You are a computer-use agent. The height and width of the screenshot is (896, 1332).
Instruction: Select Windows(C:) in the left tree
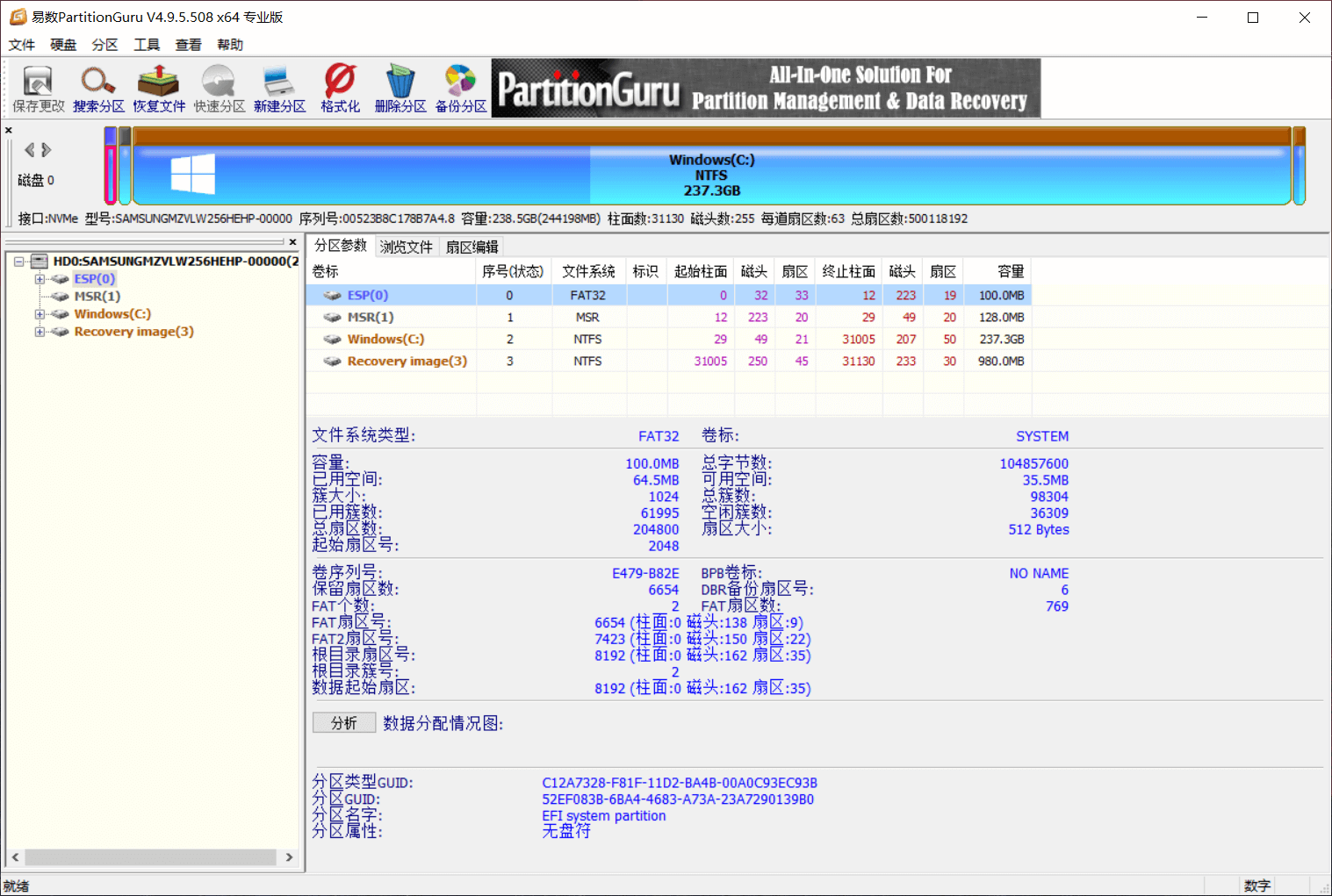(112, 314)
